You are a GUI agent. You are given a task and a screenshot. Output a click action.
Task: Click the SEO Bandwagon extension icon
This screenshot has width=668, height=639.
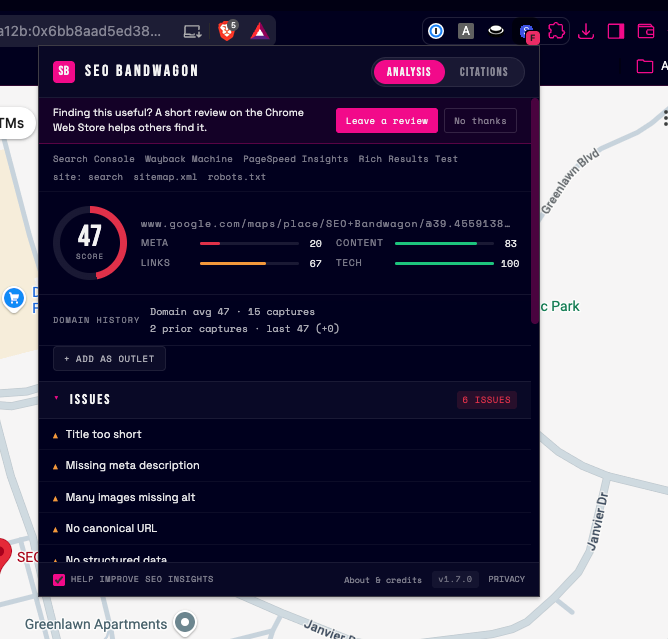(529, 33)
